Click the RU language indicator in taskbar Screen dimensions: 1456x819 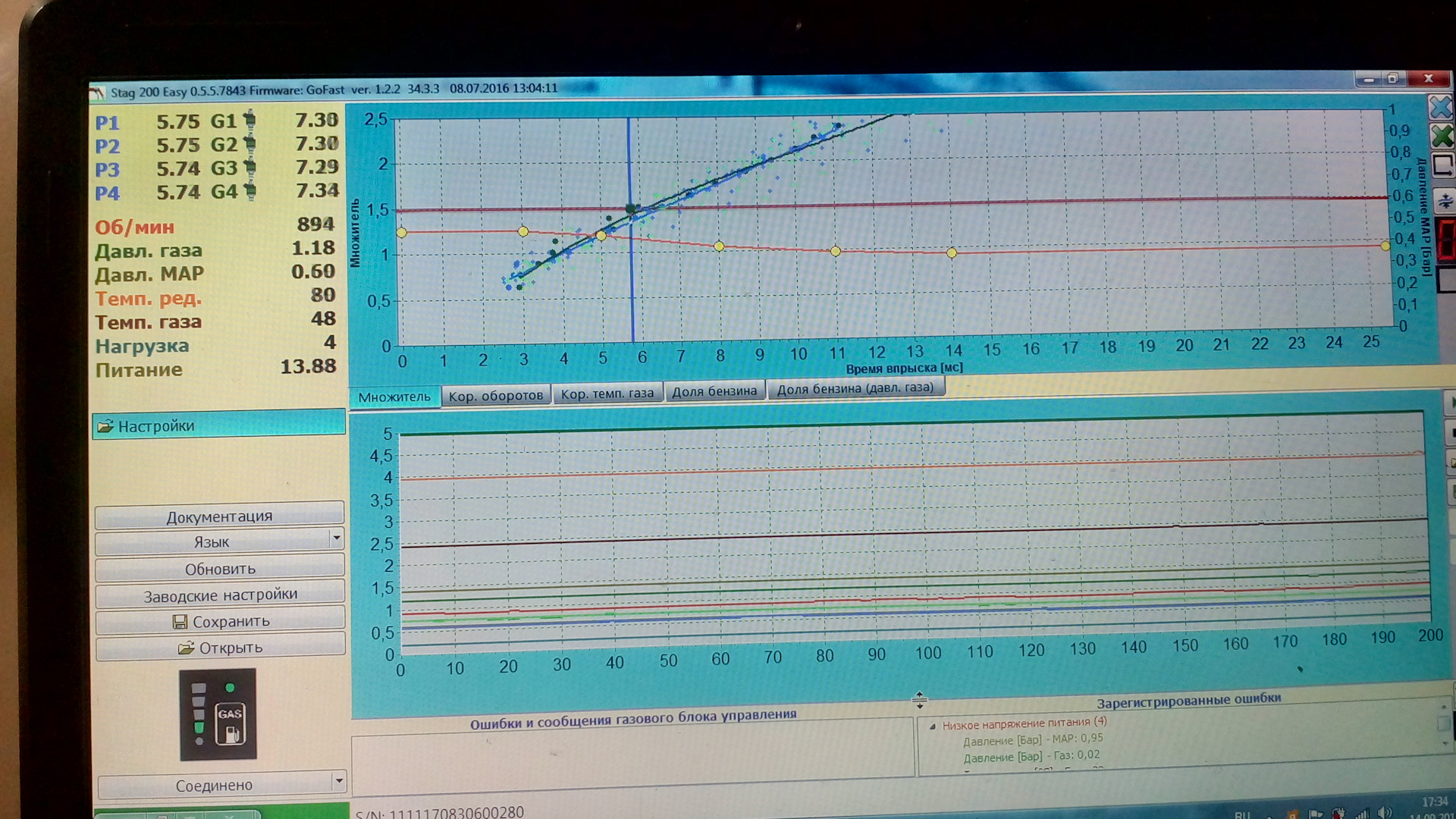(1241, 816)
